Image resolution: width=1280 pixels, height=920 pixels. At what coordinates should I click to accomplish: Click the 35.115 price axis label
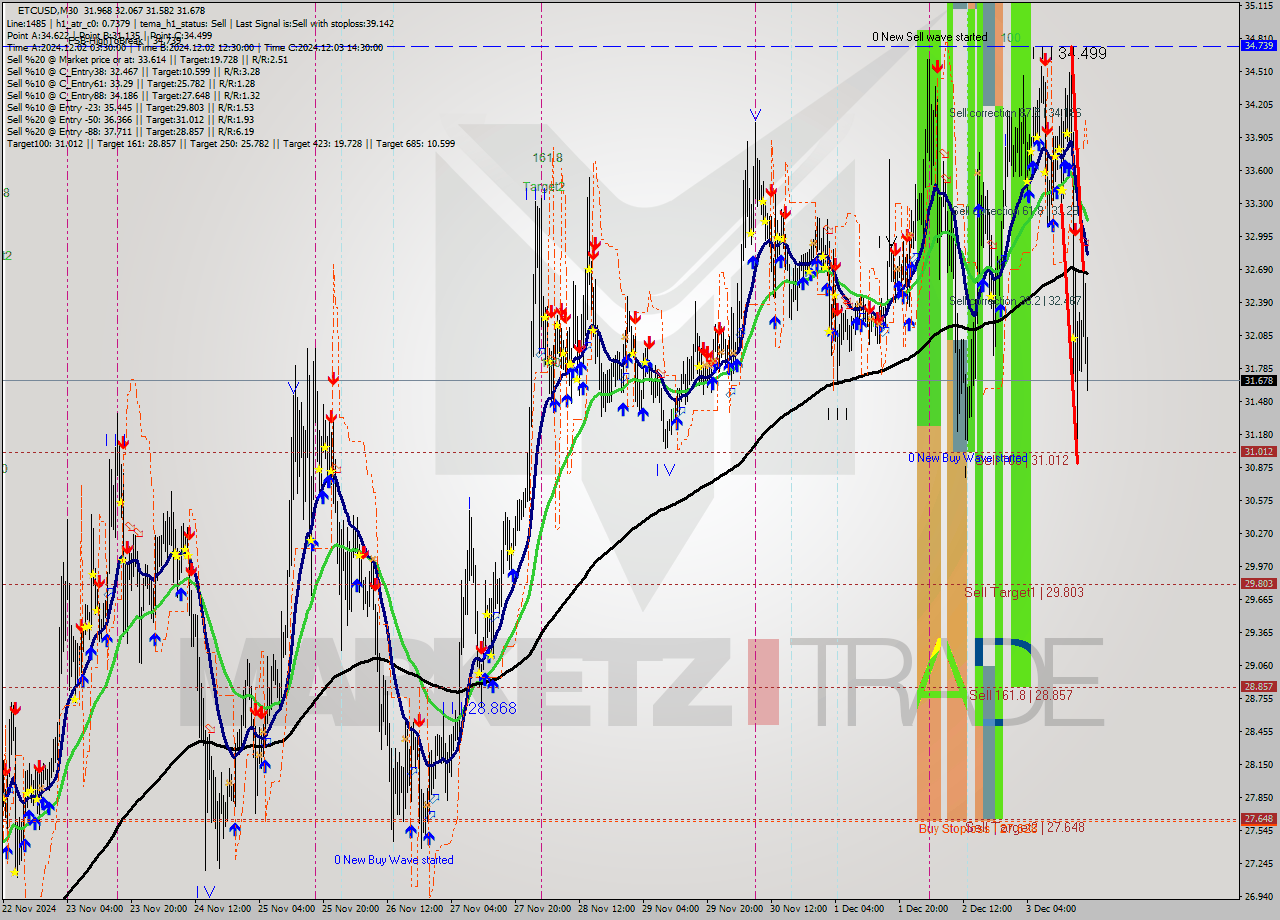coord(1258,6)
